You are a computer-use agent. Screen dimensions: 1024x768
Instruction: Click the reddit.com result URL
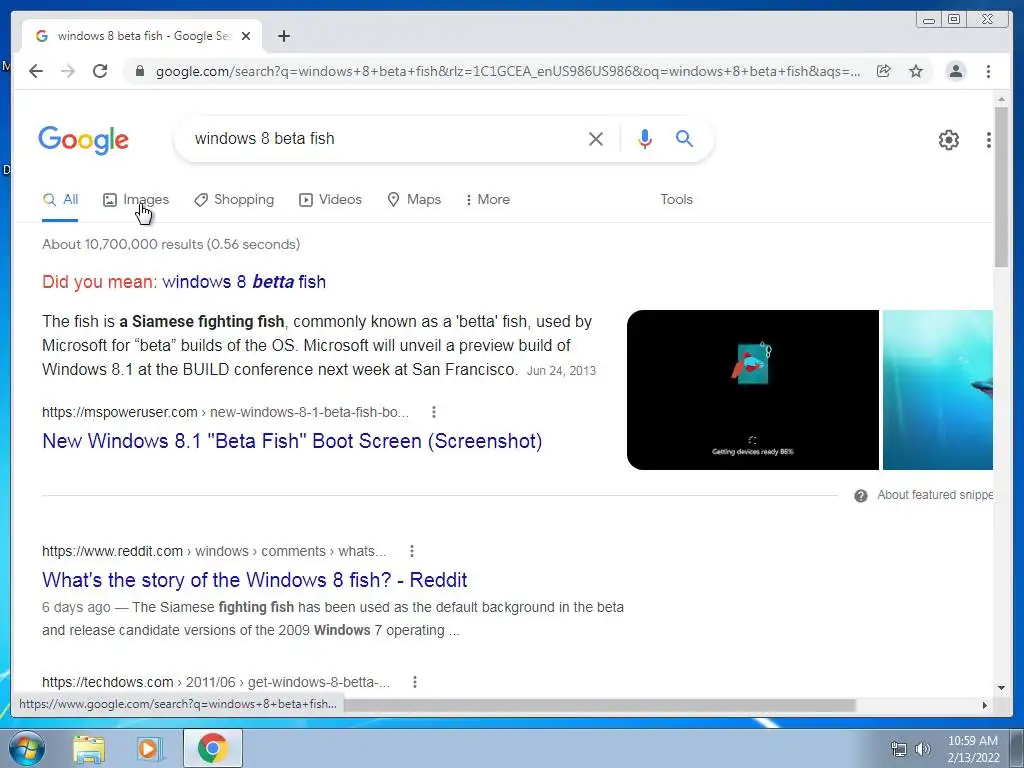(214, 551)
